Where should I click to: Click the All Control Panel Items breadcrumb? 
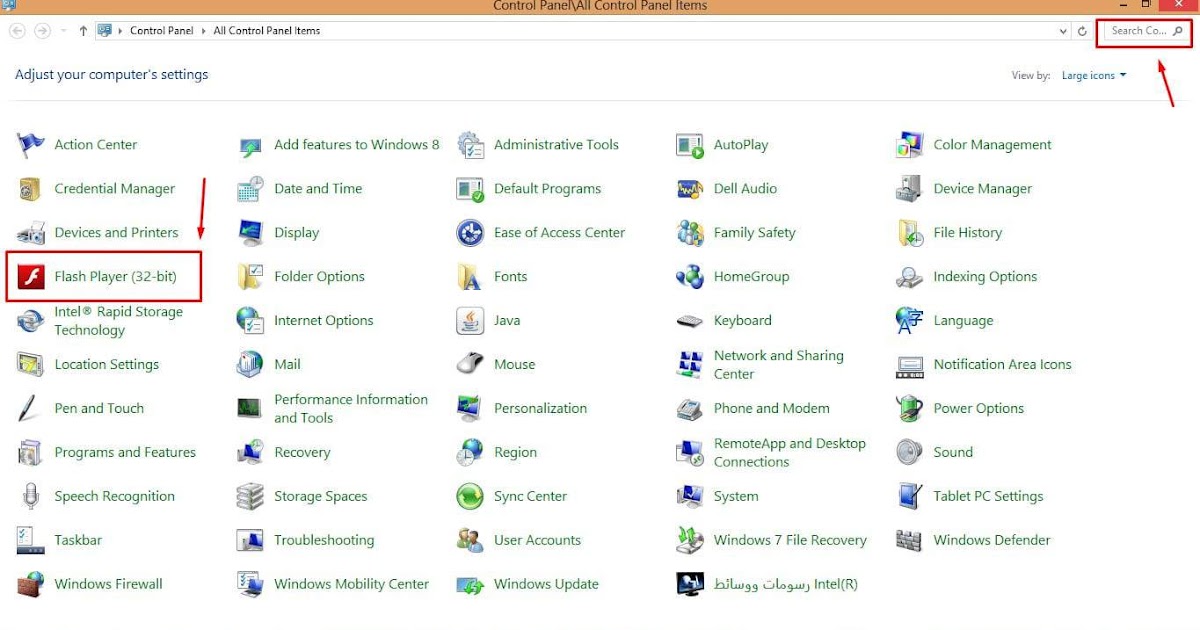(267, 31)
